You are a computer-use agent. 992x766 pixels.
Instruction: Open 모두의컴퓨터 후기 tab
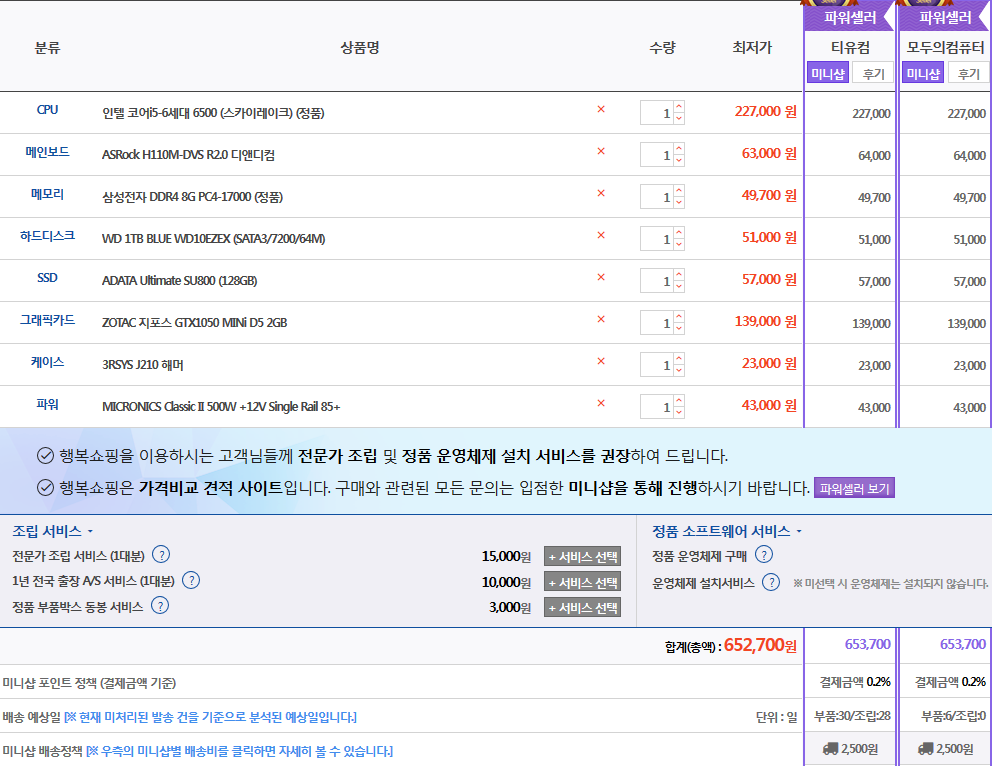click(968, 73)
